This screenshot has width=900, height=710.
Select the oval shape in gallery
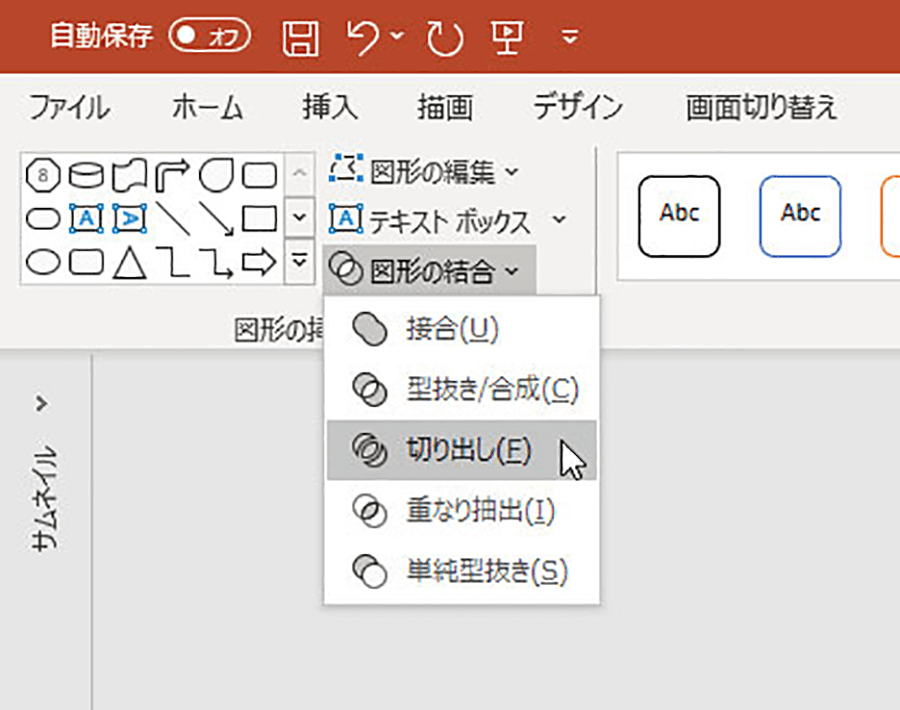[x=43, y=262]
